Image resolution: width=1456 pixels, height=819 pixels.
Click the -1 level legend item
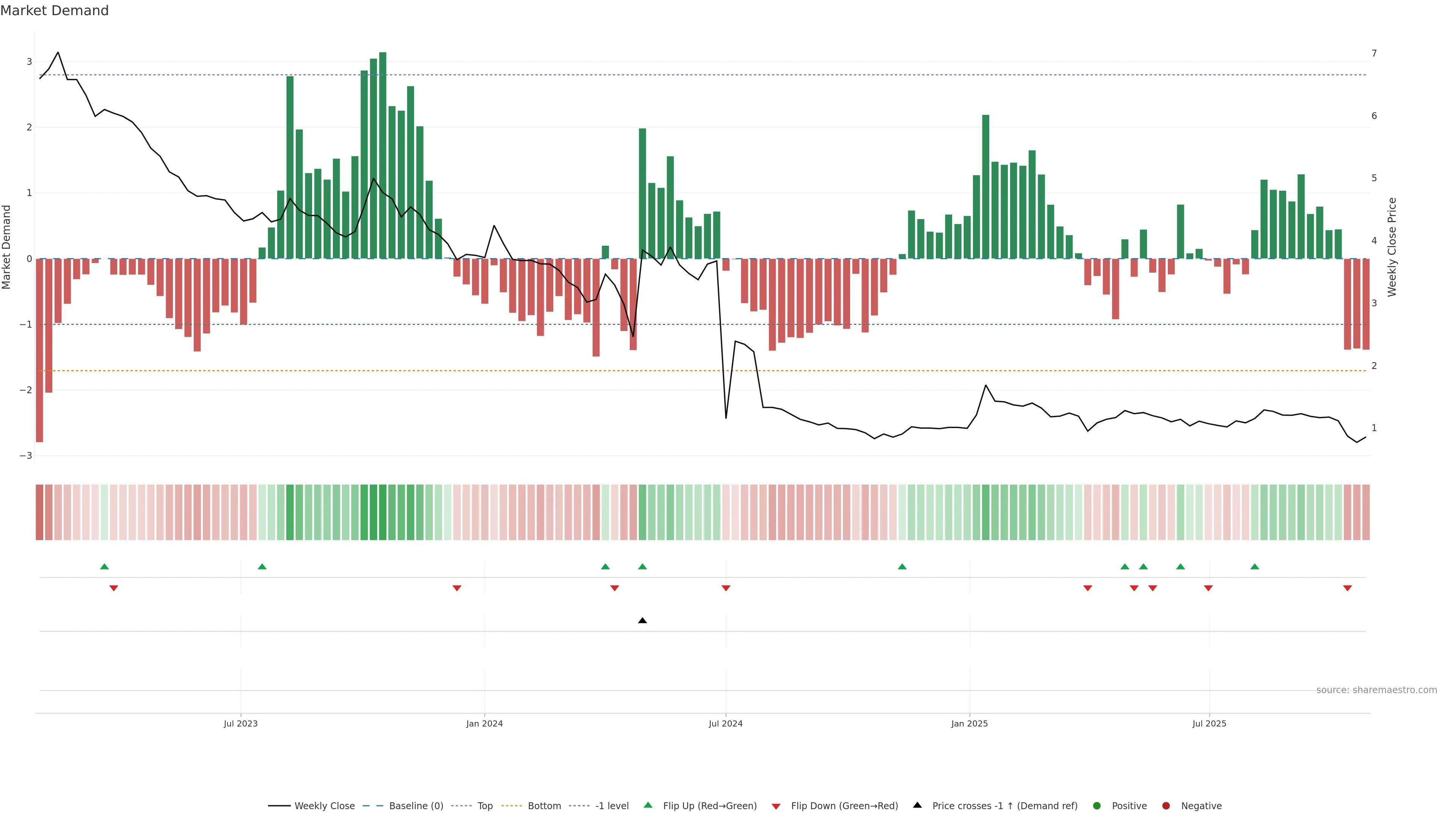[x=612, y=805]
